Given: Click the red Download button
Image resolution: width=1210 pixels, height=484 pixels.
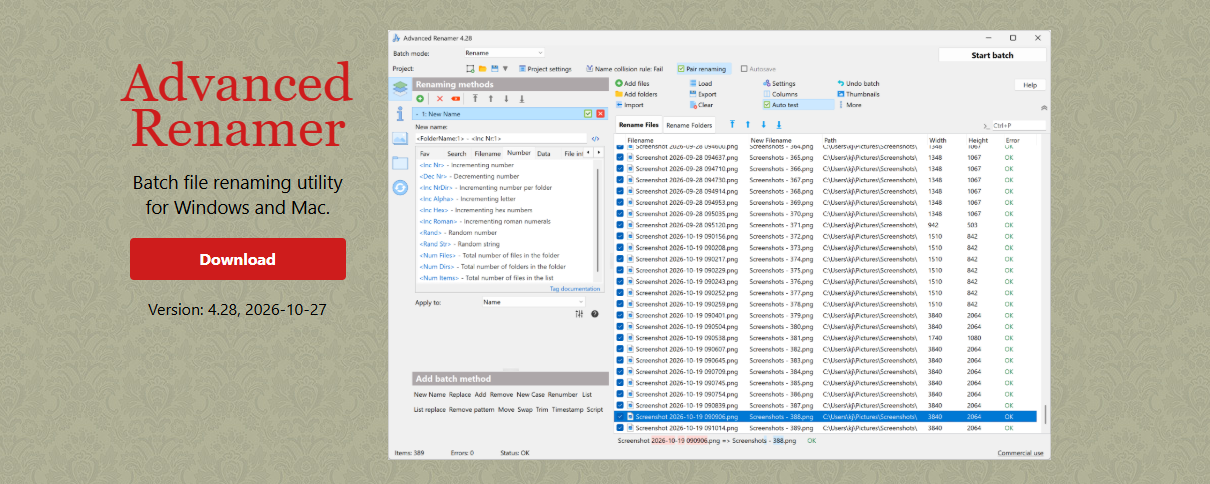Looking at the screenshot, I should (x=238, y=259).
